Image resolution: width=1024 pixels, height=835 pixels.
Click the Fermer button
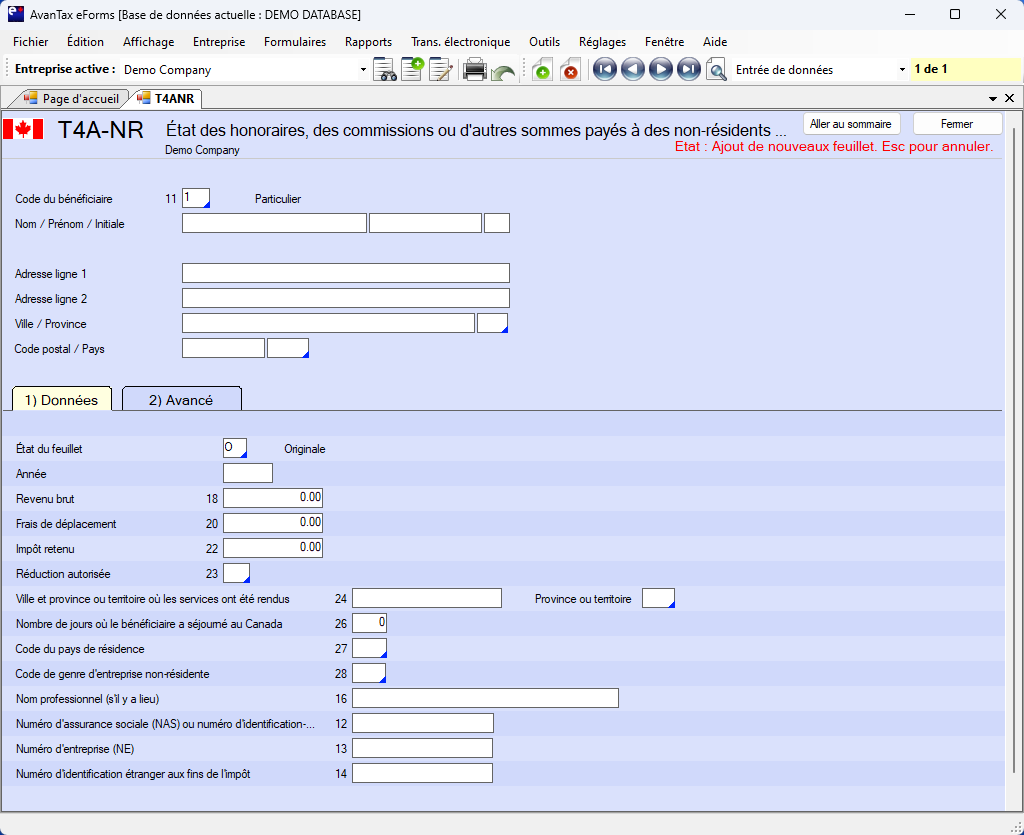pos(957,124)
